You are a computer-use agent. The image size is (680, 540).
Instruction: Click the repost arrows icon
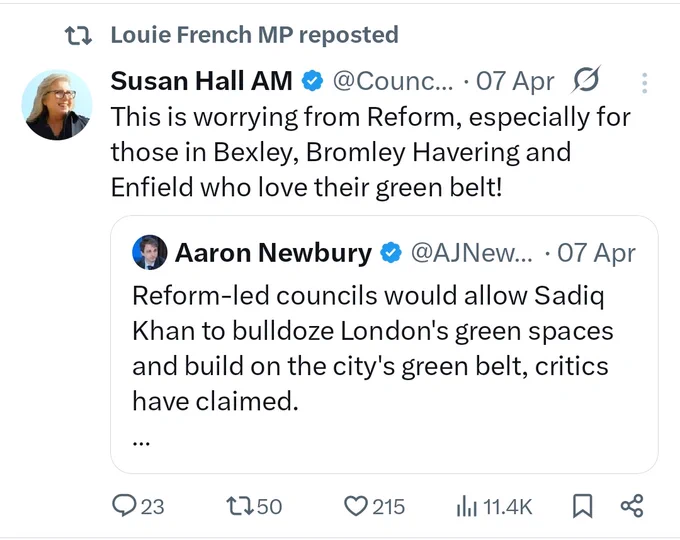tap(241, 506)
